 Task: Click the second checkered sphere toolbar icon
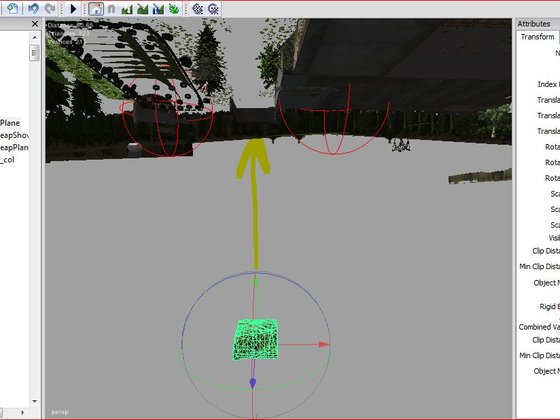(x=213, y=9)
